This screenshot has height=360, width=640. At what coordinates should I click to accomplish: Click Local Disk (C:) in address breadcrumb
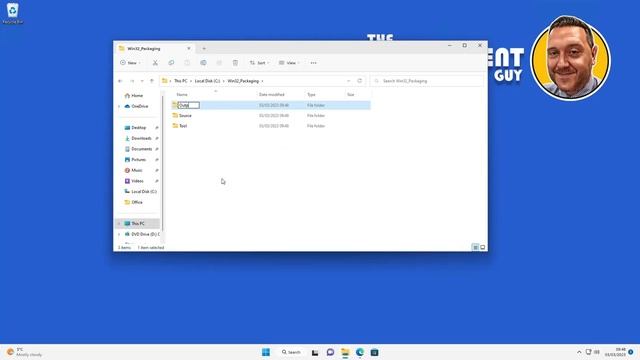[x=207, y=81]
